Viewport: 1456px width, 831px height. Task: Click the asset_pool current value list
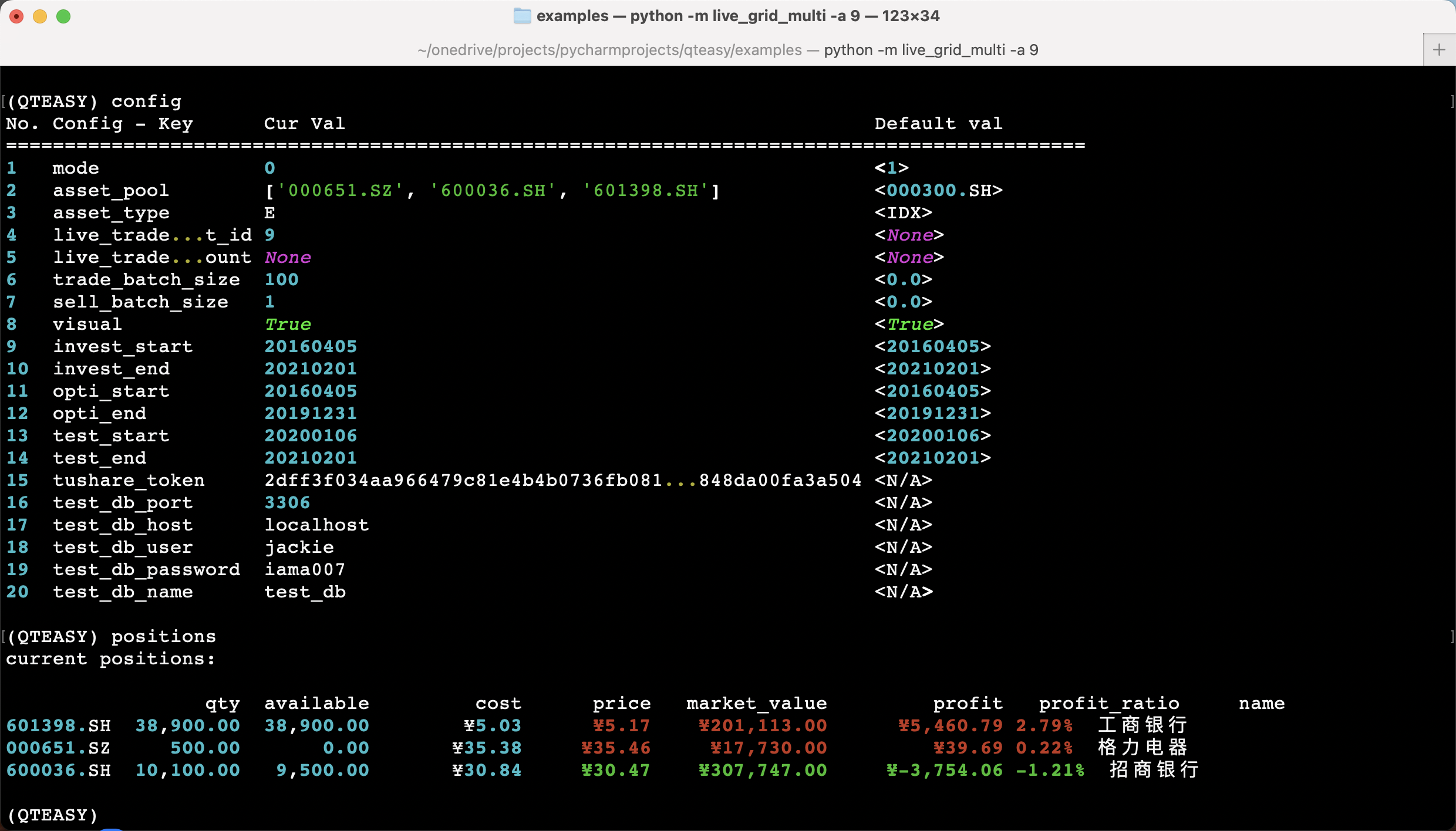click(x=492, y=191)
